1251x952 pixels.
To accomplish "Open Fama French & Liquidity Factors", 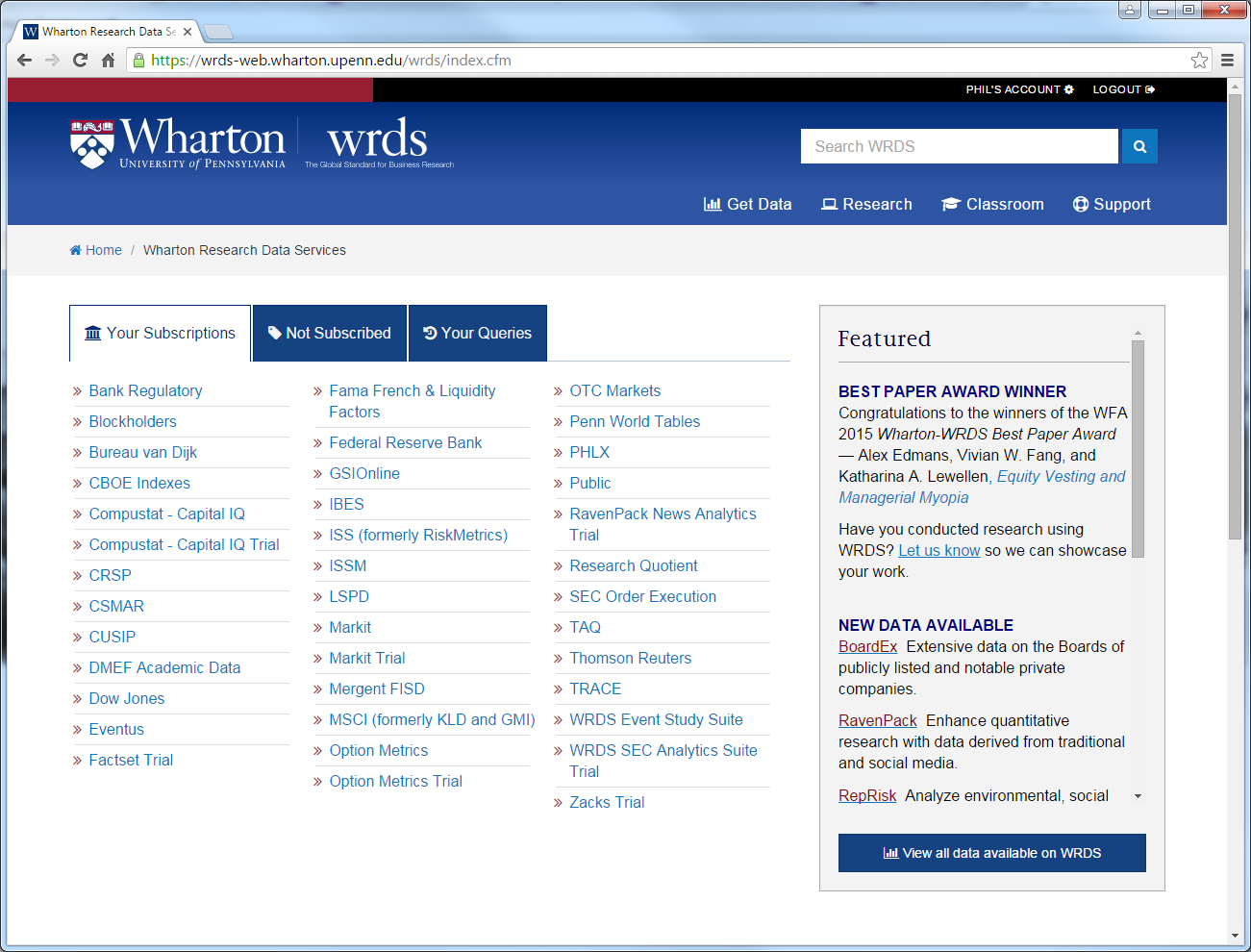I will click(x=413, y=401).
